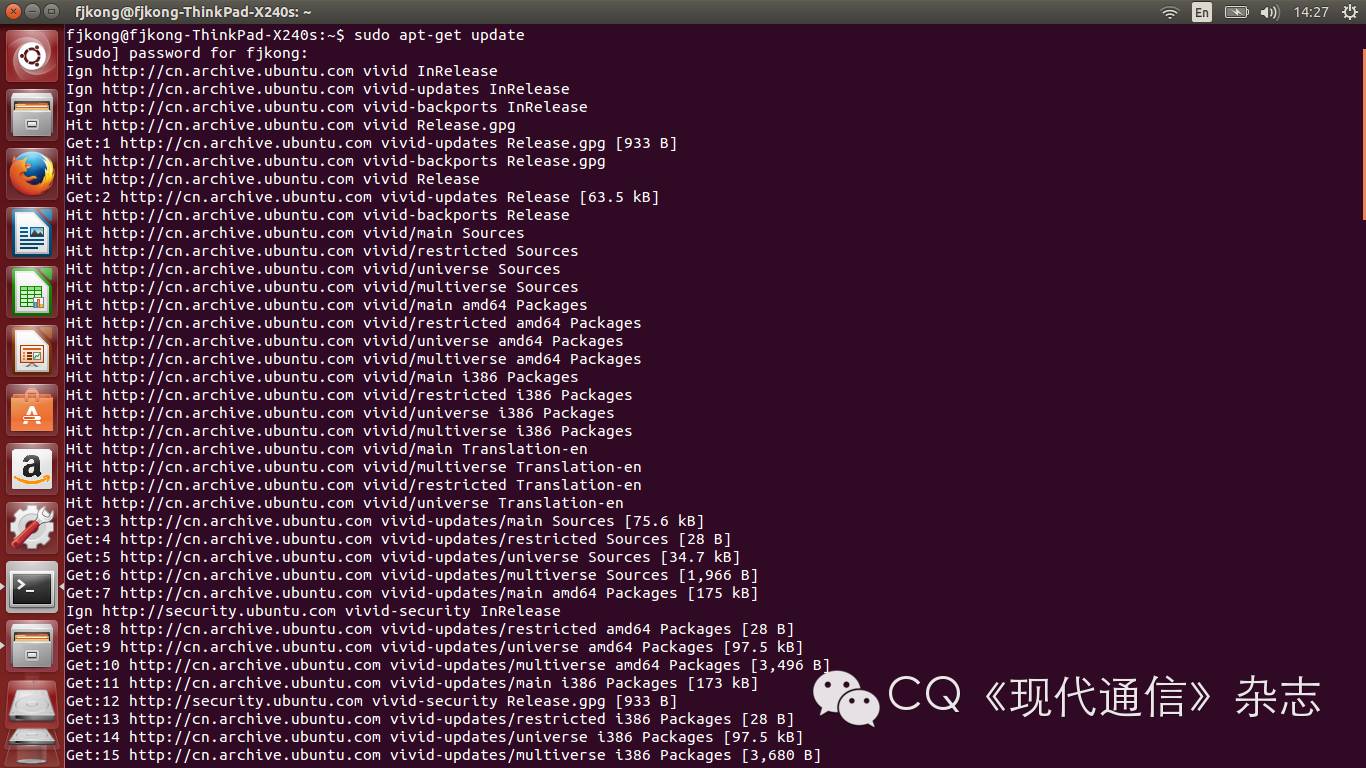1366x768 pixels.
Task: Open LibreOffice Writer from the launcher
Action: [x=32, y=233]
